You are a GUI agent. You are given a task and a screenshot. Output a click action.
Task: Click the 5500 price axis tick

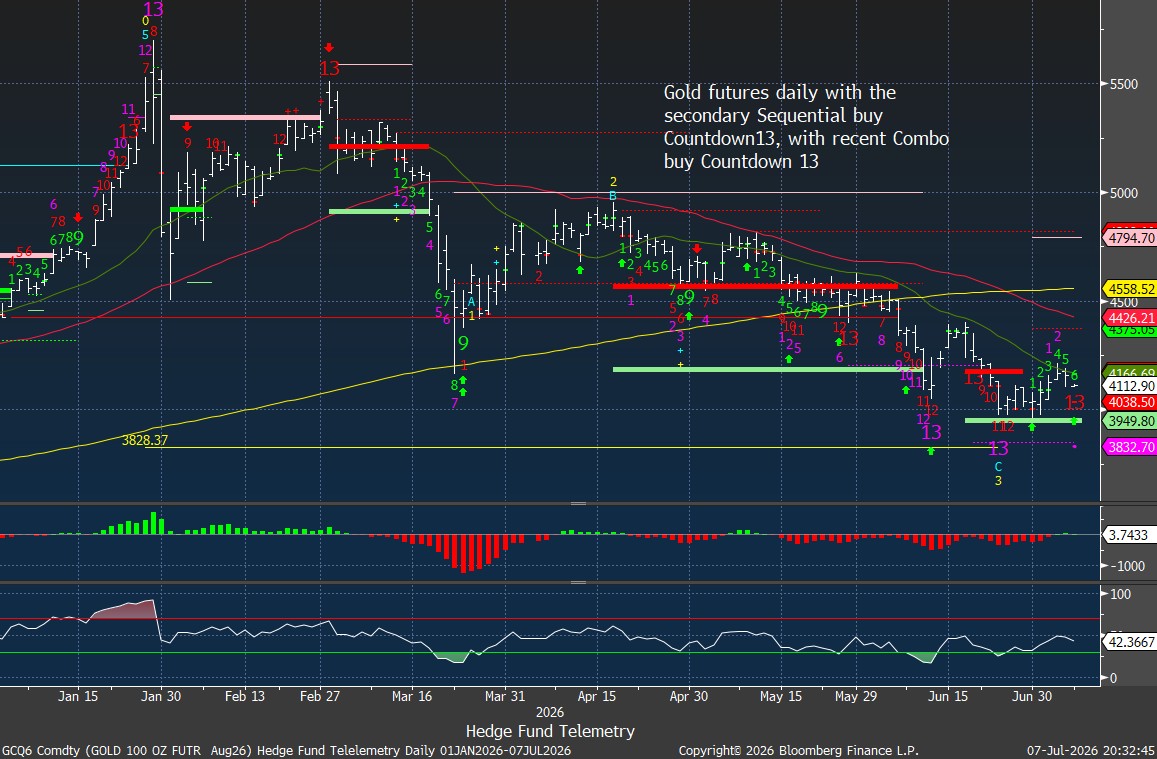click(1124, 84)
